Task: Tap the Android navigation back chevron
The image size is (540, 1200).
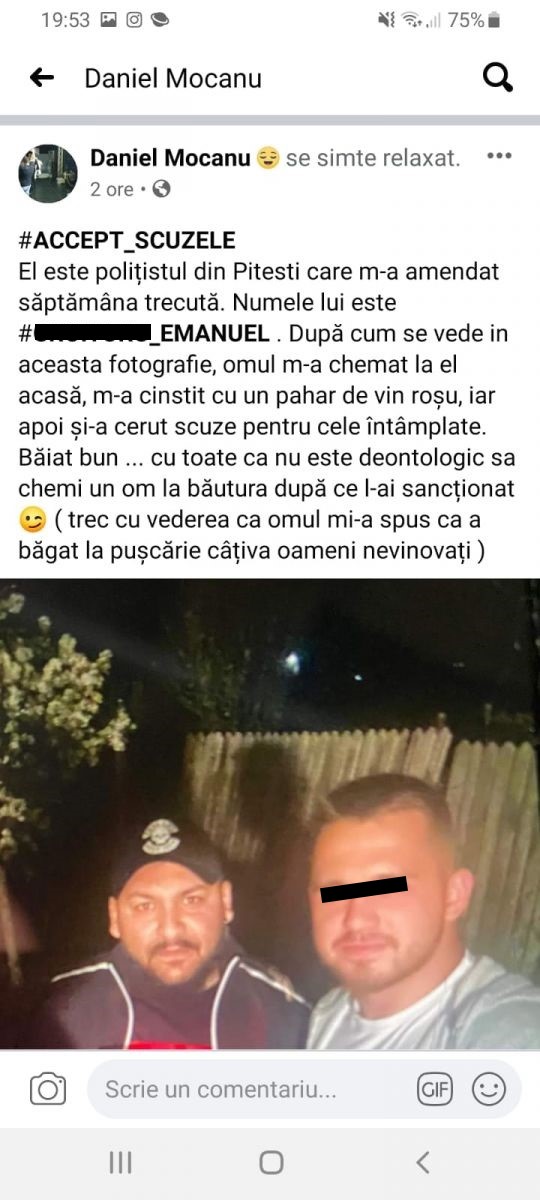Action: [x=422, y=1162]
